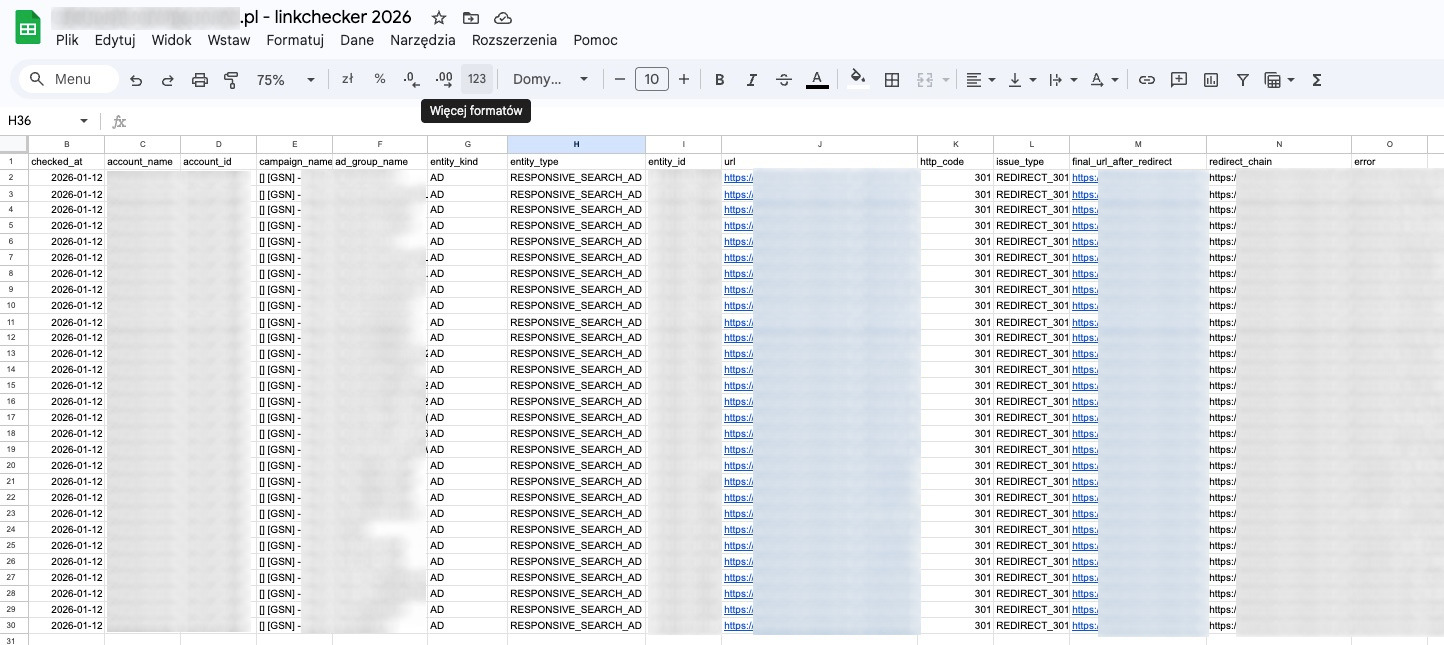Toggle italic formatting
1444x645 pixels.
pyautogui.click(x=751, y=80)
